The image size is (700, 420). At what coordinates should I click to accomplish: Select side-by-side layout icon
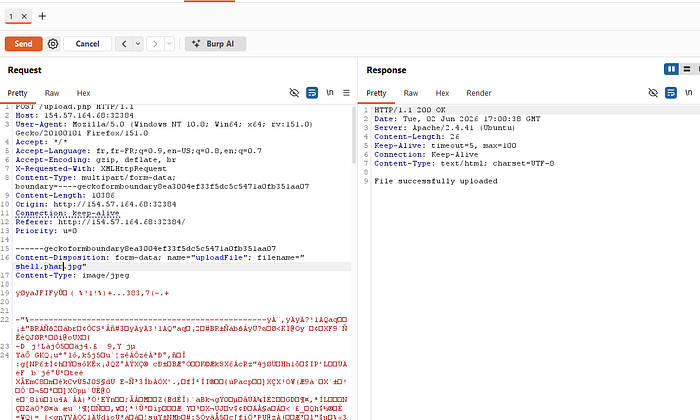[671, 69]
